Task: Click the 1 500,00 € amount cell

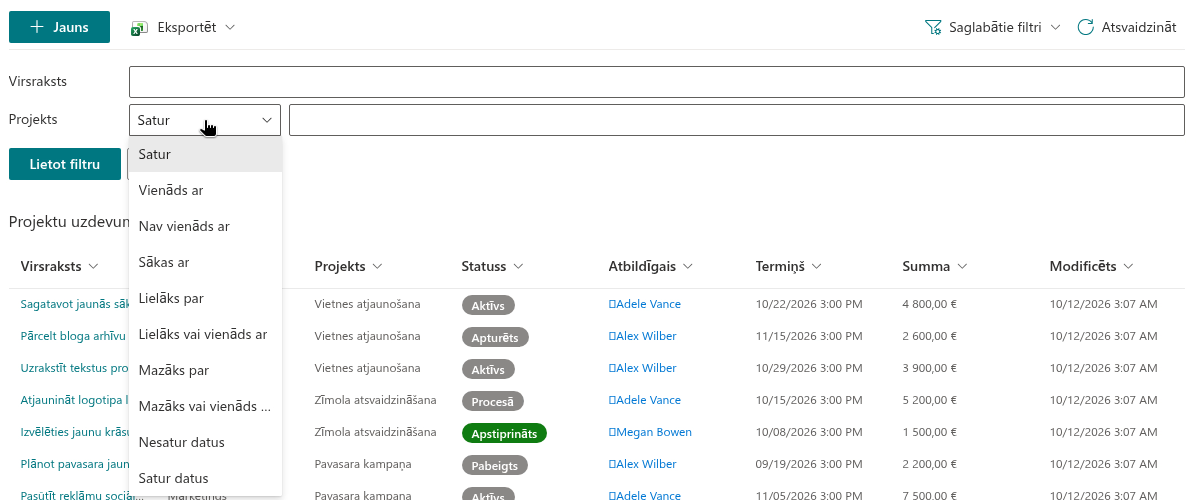Action: 930,432
